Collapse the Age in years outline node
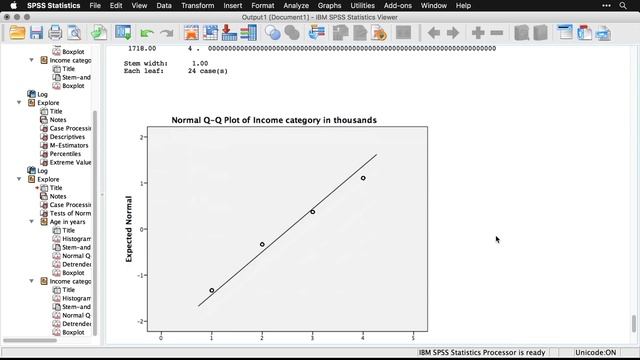The width and height of the screenshot is (640, 360). pos(31,222)
